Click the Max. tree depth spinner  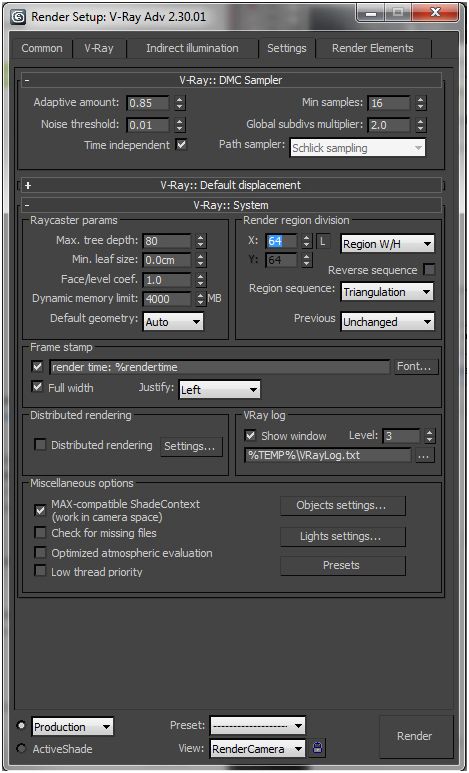(200, 241)
